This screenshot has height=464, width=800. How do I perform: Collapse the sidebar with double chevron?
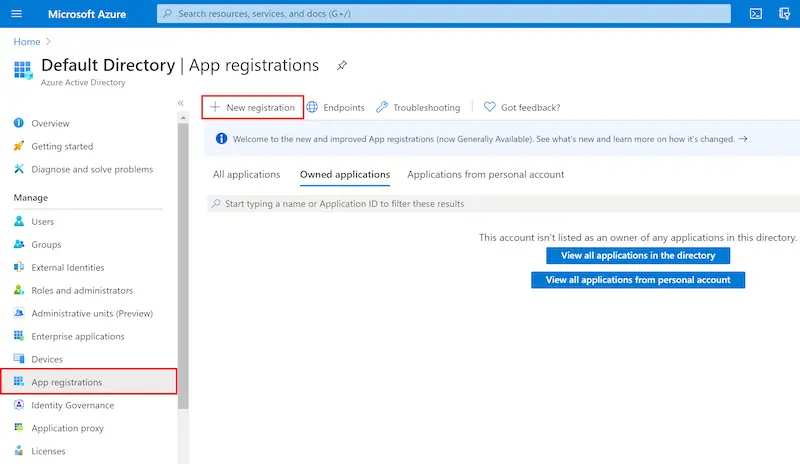coord(181,103)
